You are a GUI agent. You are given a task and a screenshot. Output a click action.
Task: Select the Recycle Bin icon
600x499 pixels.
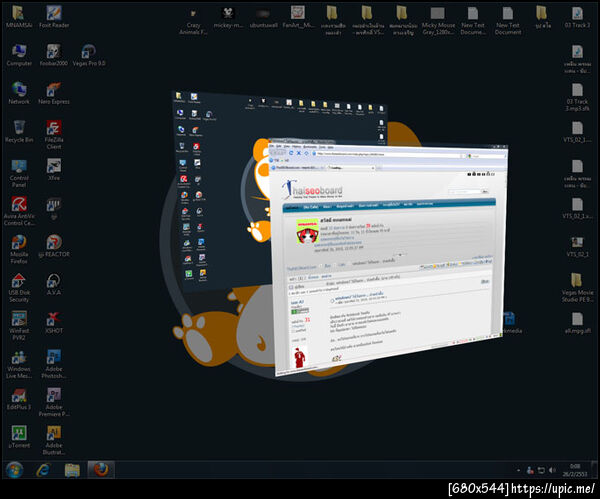(x=19, y=132)
